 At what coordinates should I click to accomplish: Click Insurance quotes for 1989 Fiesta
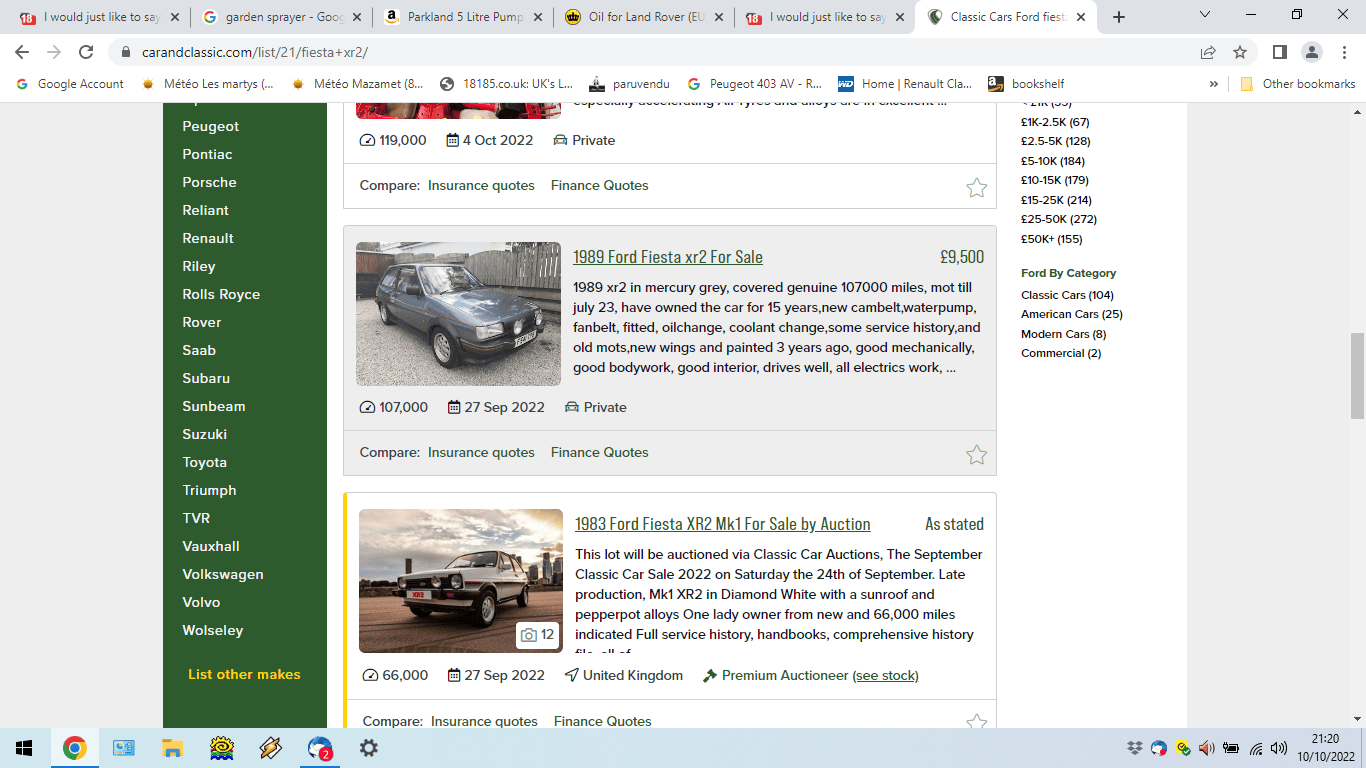(481, 452)
